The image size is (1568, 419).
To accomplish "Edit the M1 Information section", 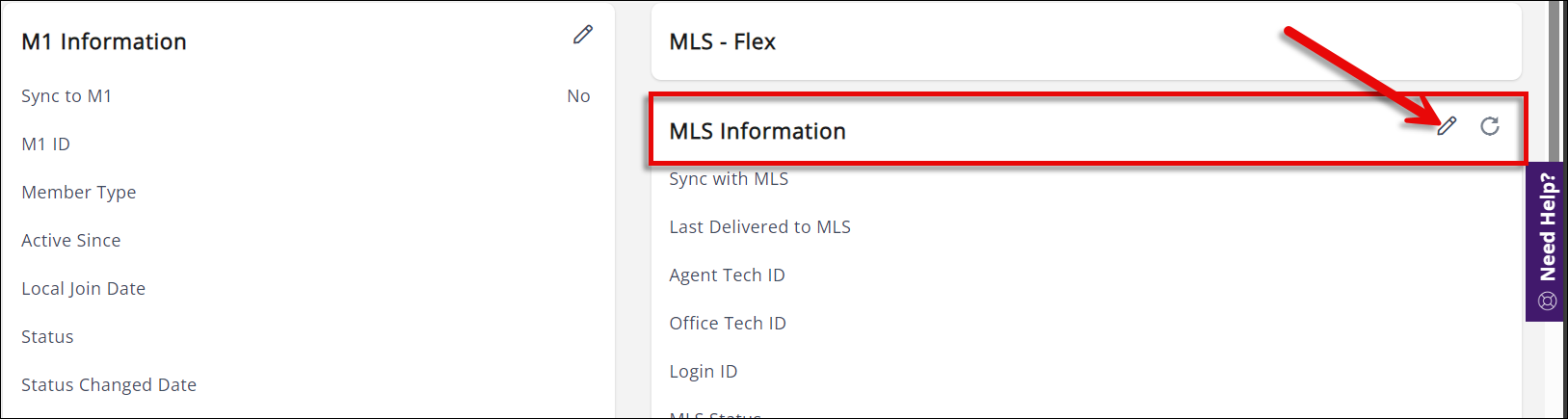I will click(583, 36).
